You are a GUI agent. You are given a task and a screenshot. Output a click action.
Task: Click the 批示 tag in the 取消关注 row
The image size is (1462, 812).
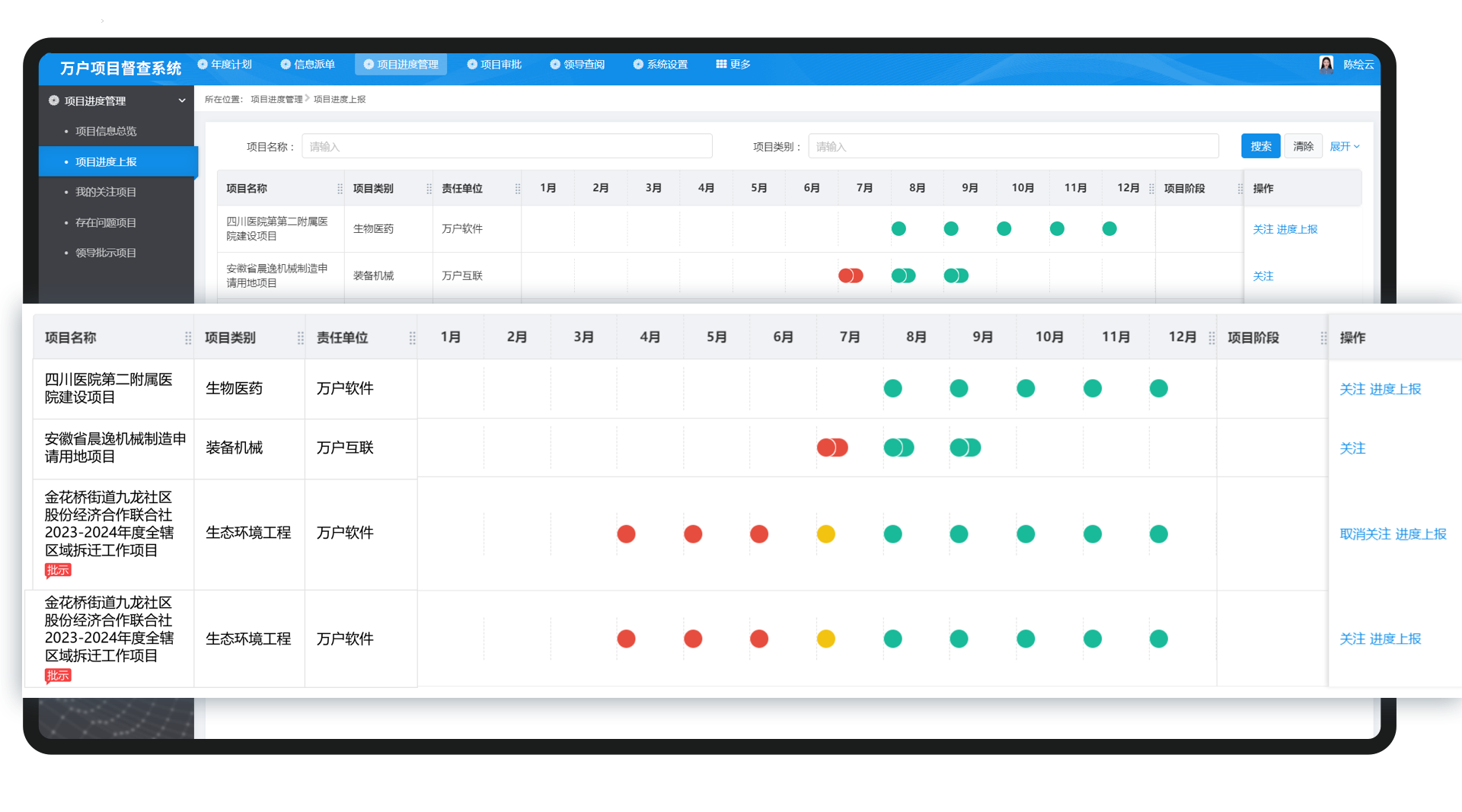58,571
